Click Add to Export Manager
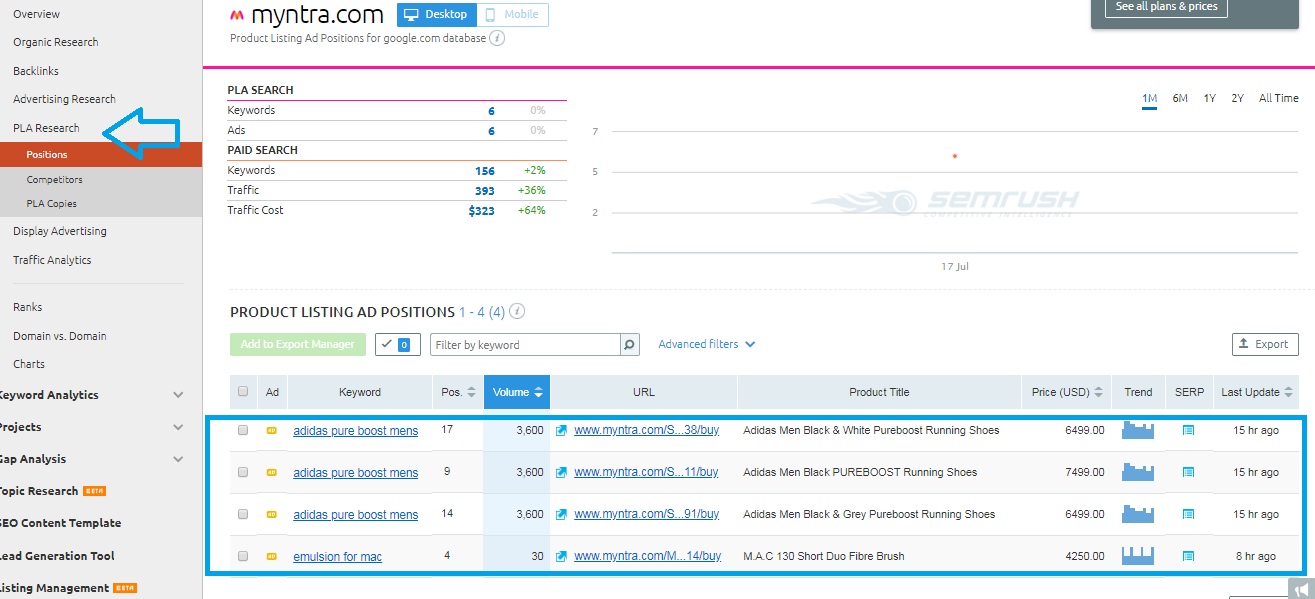 pos(297,345)
